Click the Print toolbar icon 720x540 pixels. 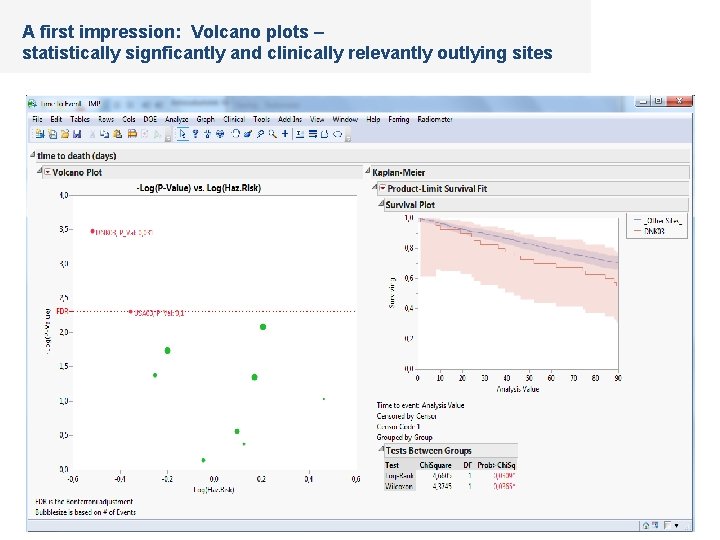(132, 134)
